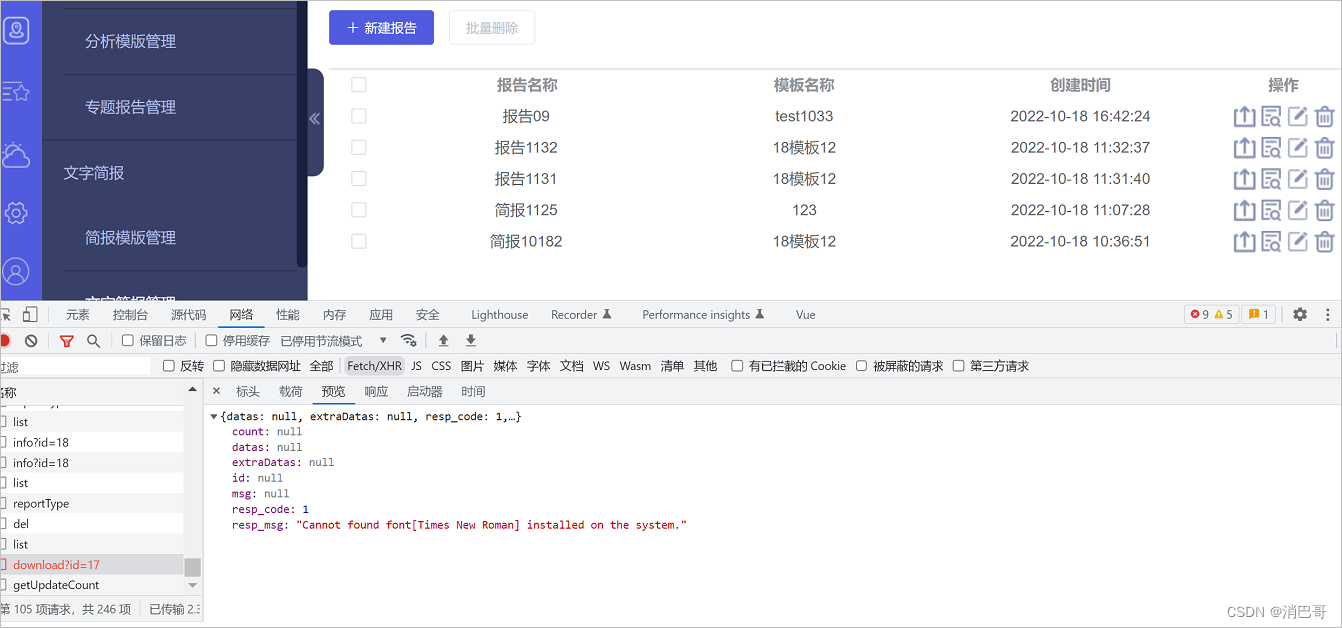1342x628 pixels.
Task: Enable the 保留日志 checkbox
Action: 127,340
